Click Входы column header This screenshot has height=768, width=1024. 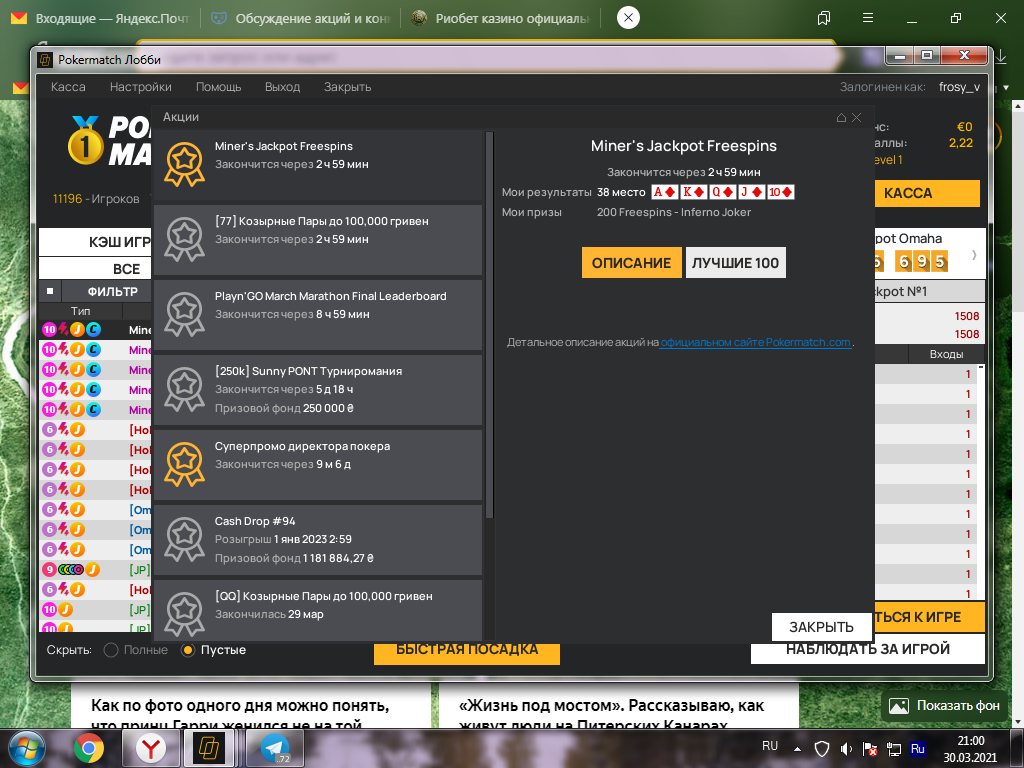pos(946,354)
